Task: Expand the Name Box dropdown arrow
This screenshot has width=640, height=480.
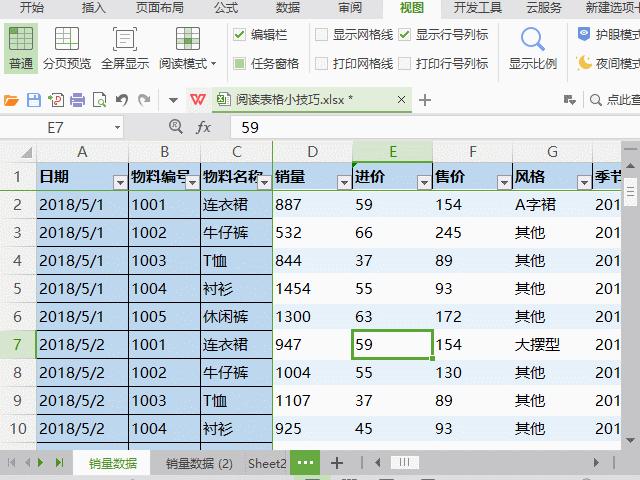Action: point(117,128)
